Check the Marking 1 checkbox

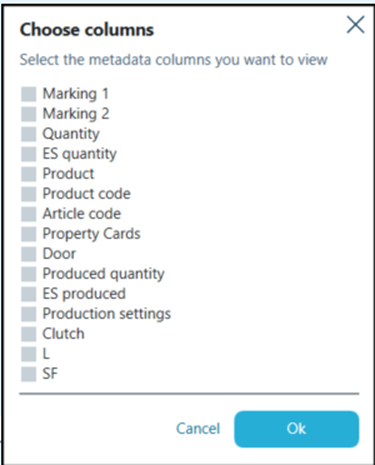click(29, 94)
